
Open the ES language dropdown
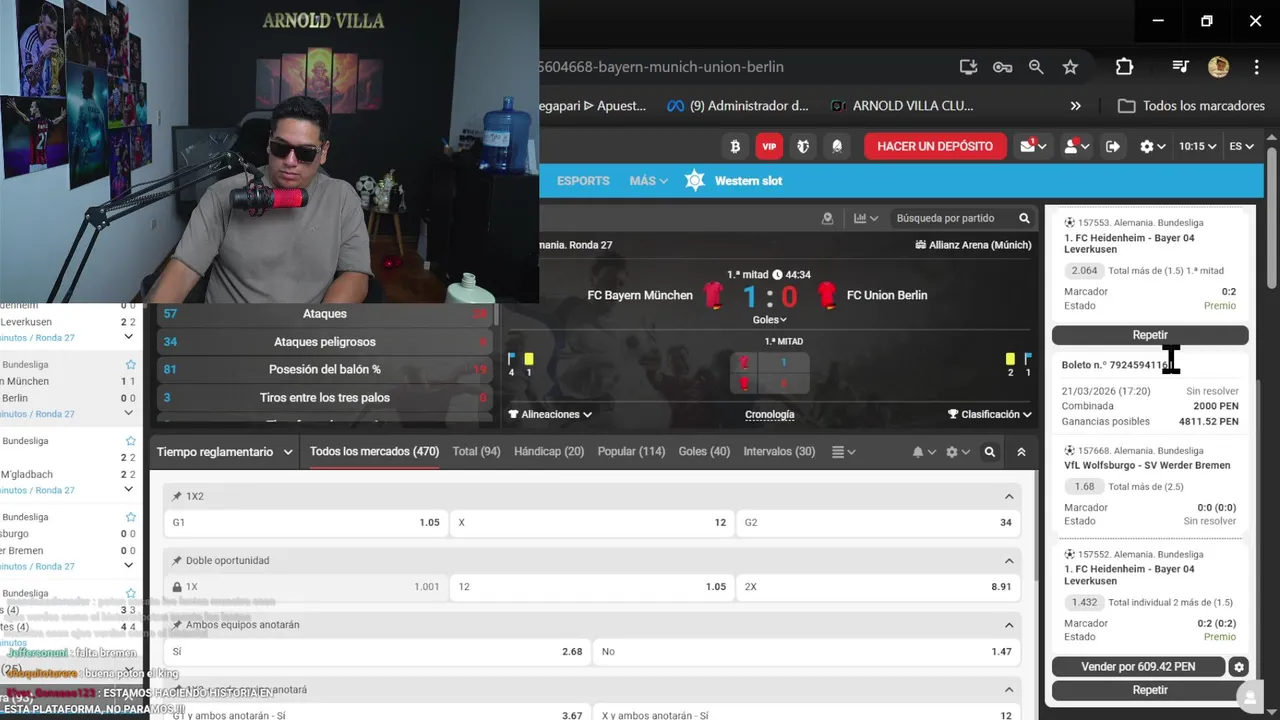pyautogui.click(x=1241, y=146)
